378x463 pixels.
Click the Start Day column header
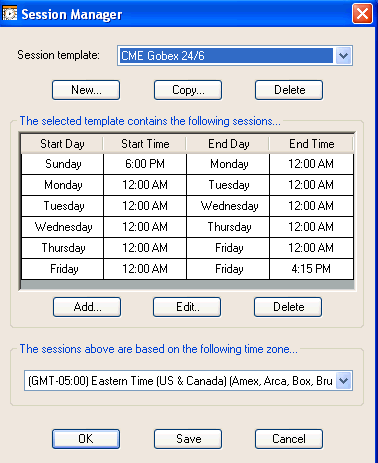pos(62,144)
